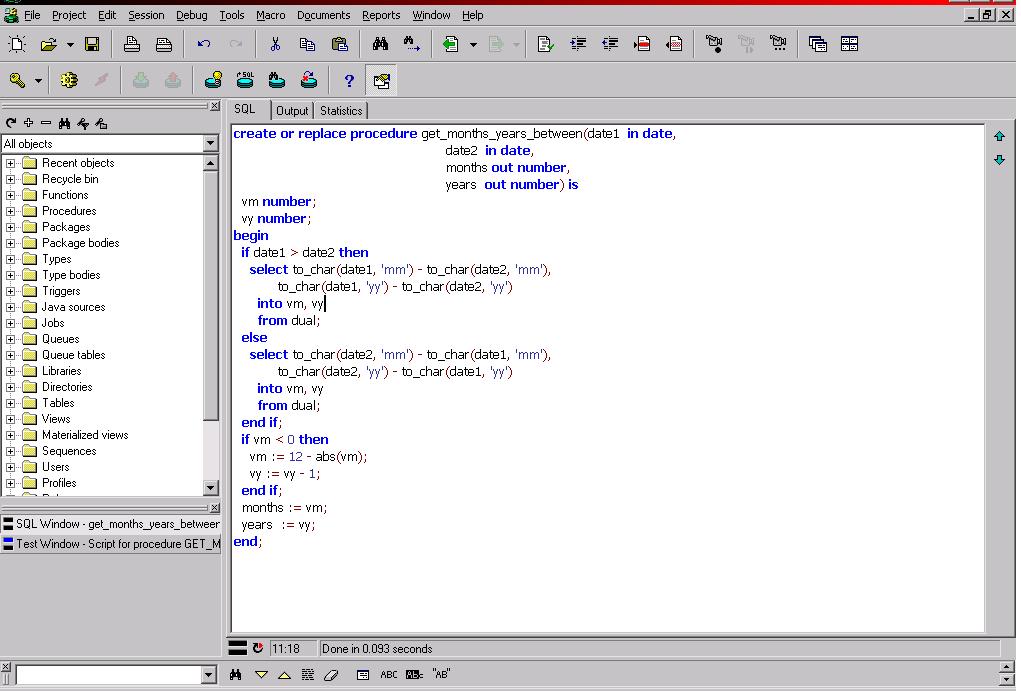Screen dimensions: 1021x692
Task: Click the Undo arrow icon
Action: click(x=204, y=44)
